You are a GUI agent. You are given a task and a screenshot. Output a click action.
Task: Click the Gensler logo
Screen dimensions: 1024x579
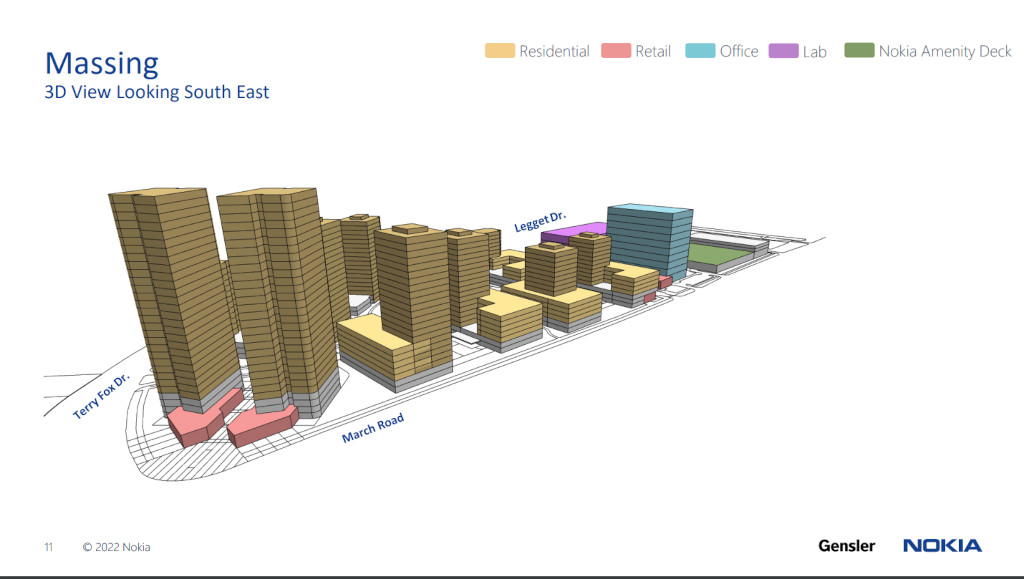846,546
